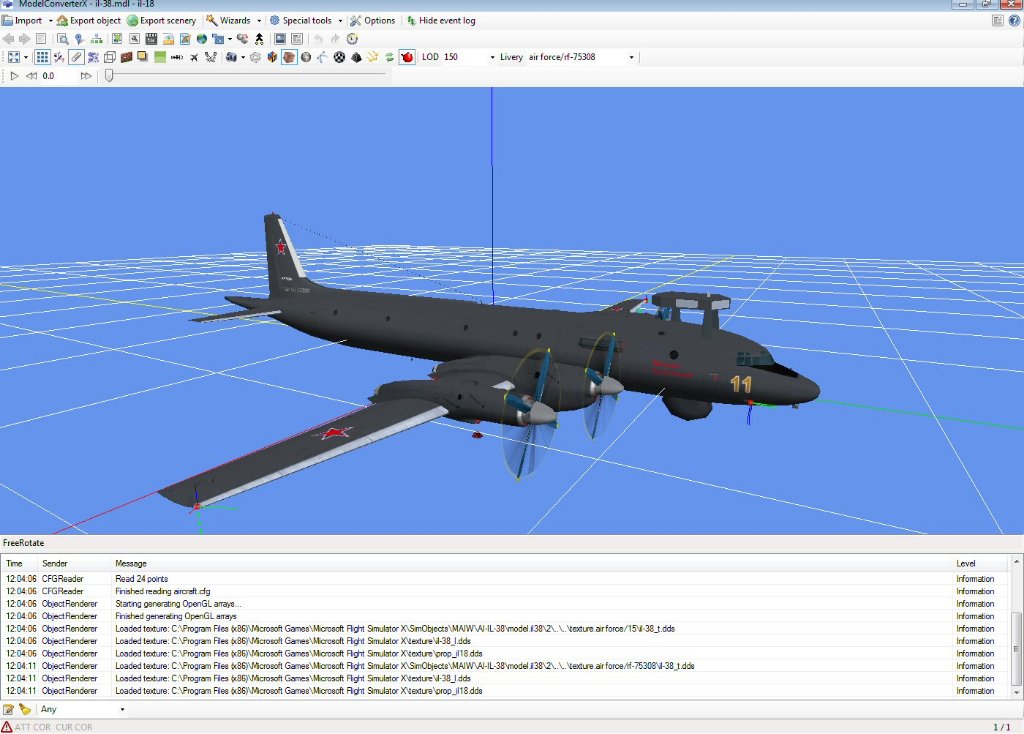
Task: Click the merge figure icon
Action: [259, 39]
